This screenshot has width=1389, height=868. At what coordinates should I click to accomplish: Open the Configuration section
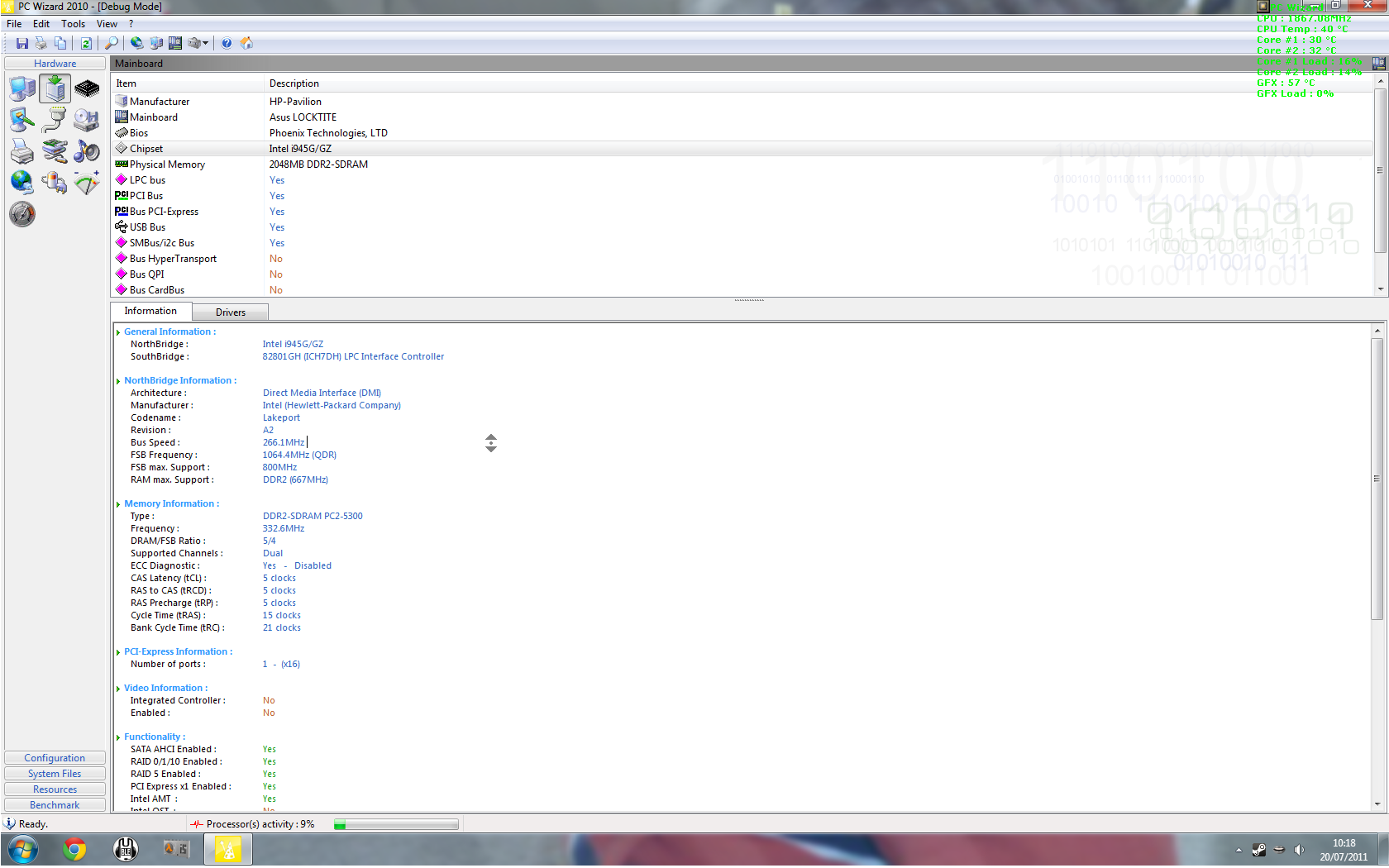(x=55, y=758)
